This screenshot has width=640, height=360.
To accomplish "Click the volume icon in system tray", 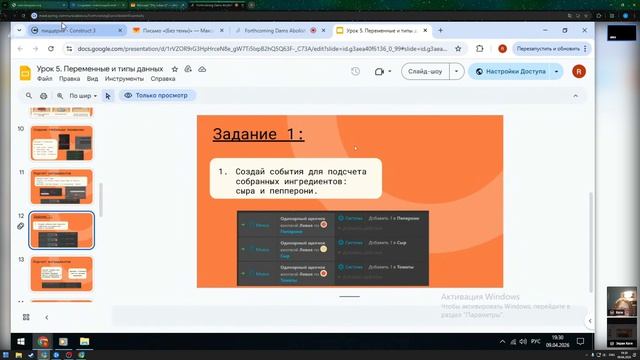I will tap(523, 341).
